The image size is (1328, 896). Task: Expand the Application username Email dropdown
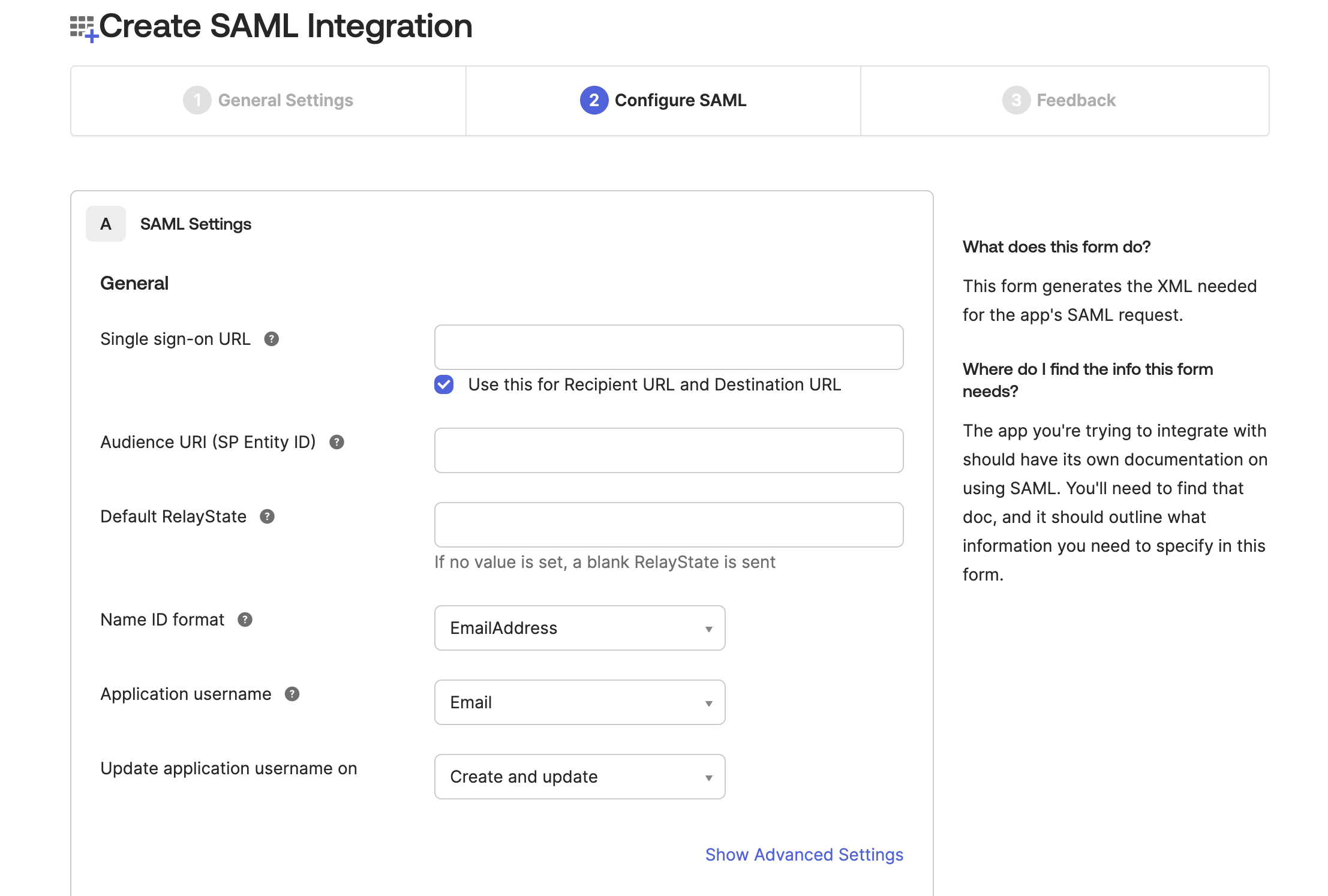tap(579, 703)
